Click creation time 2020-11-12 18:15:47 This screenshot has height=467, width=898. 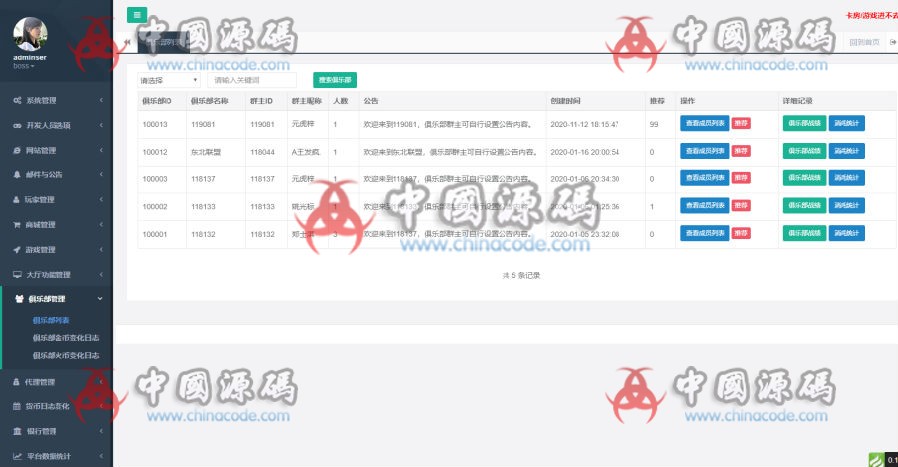pos(584,124)
